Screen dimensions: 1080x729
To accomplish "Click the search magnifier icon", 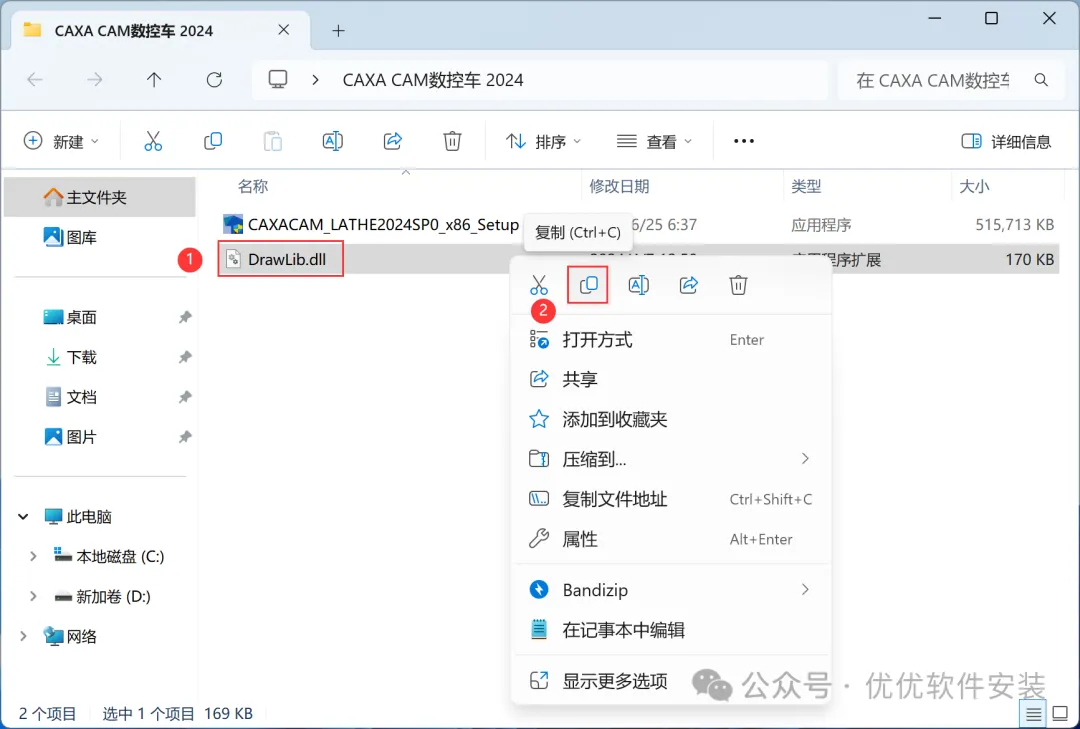I will [1041, 80].
